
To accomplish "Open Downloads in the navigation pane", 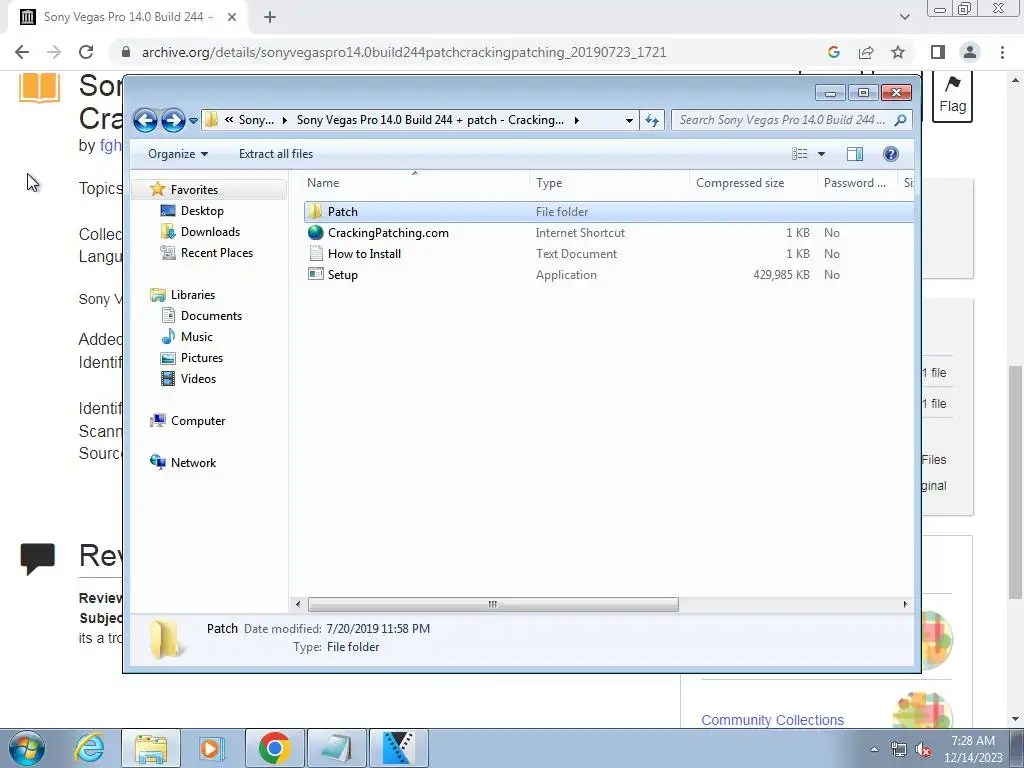I will [x=210, y=232].
